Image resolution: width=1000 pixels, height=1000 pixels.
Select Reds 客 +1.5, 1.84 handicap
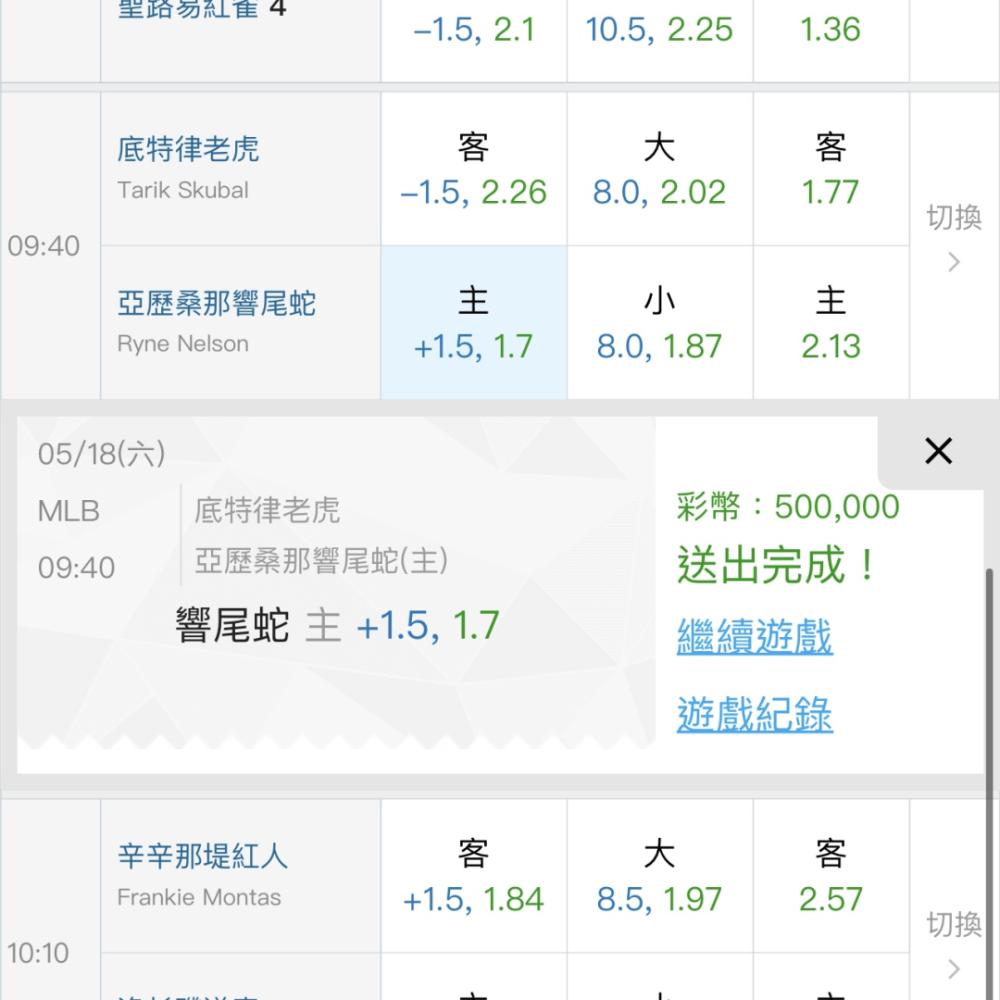(x=473, y=876)
